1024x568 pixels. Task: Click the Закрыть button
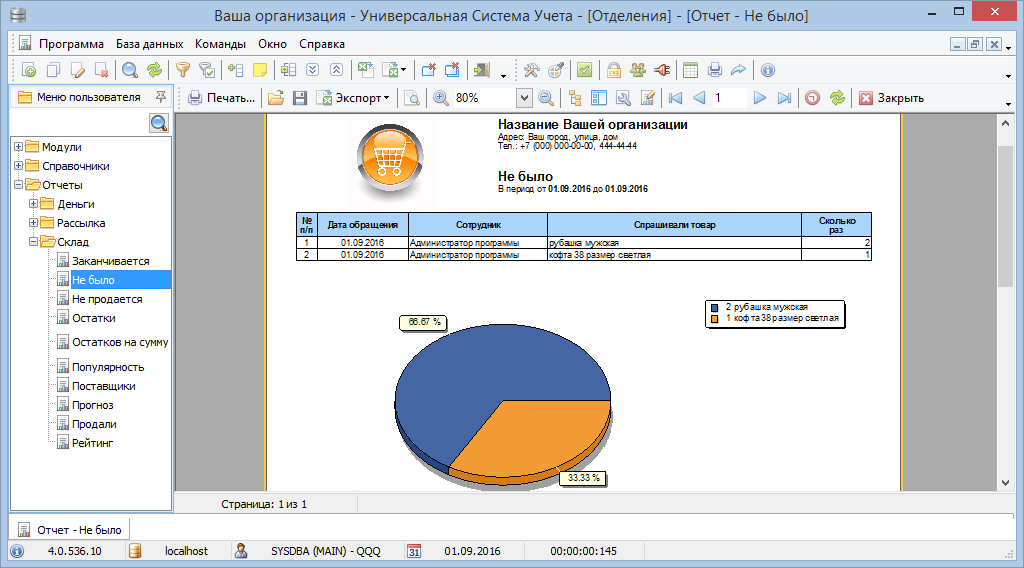click(x=891, y=98)
